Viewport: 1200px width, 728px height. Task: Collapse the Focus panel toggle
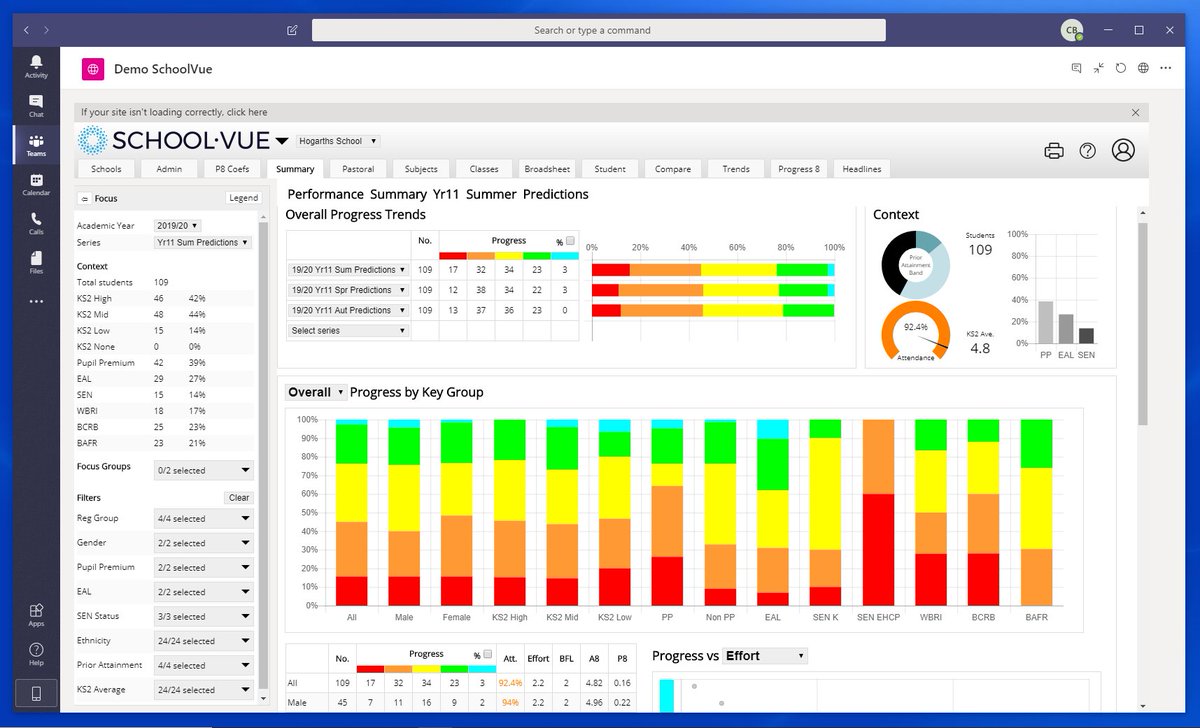pos(85,198)
